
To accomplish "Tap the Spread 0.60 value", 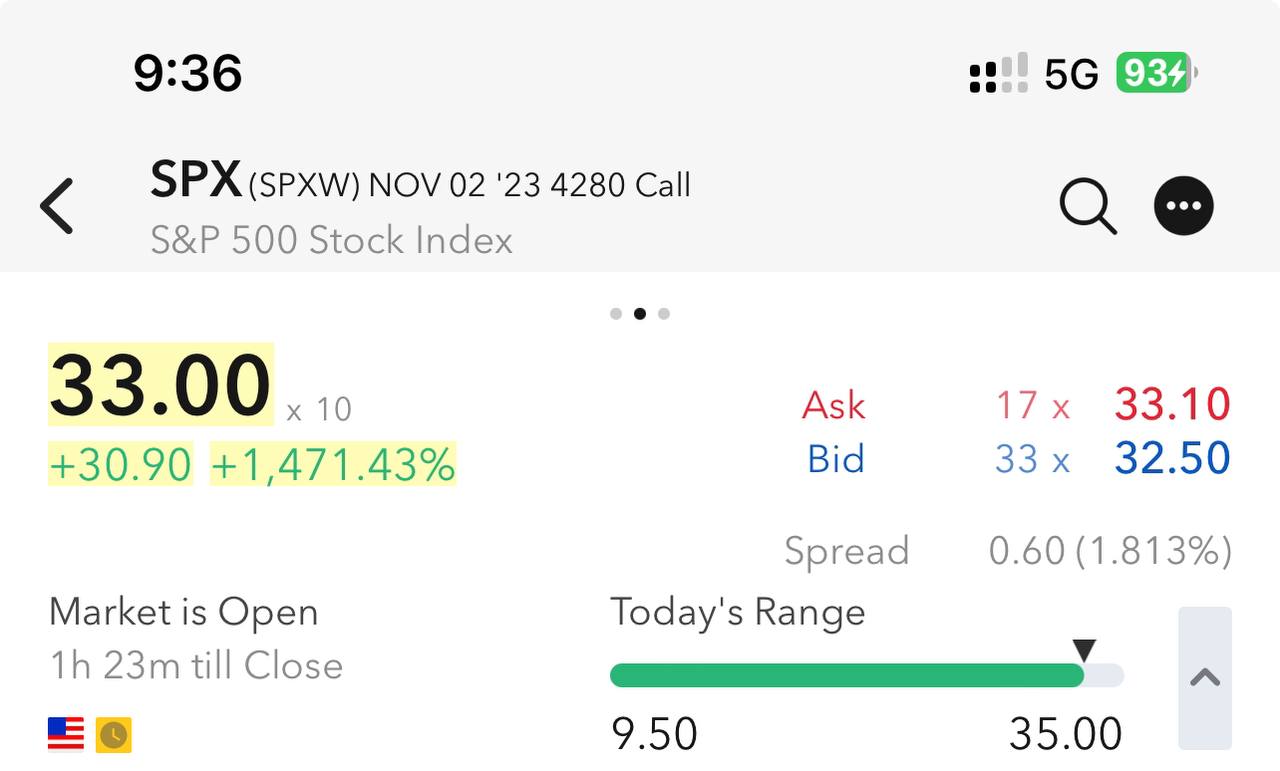I will click(x=1110, y=551).
